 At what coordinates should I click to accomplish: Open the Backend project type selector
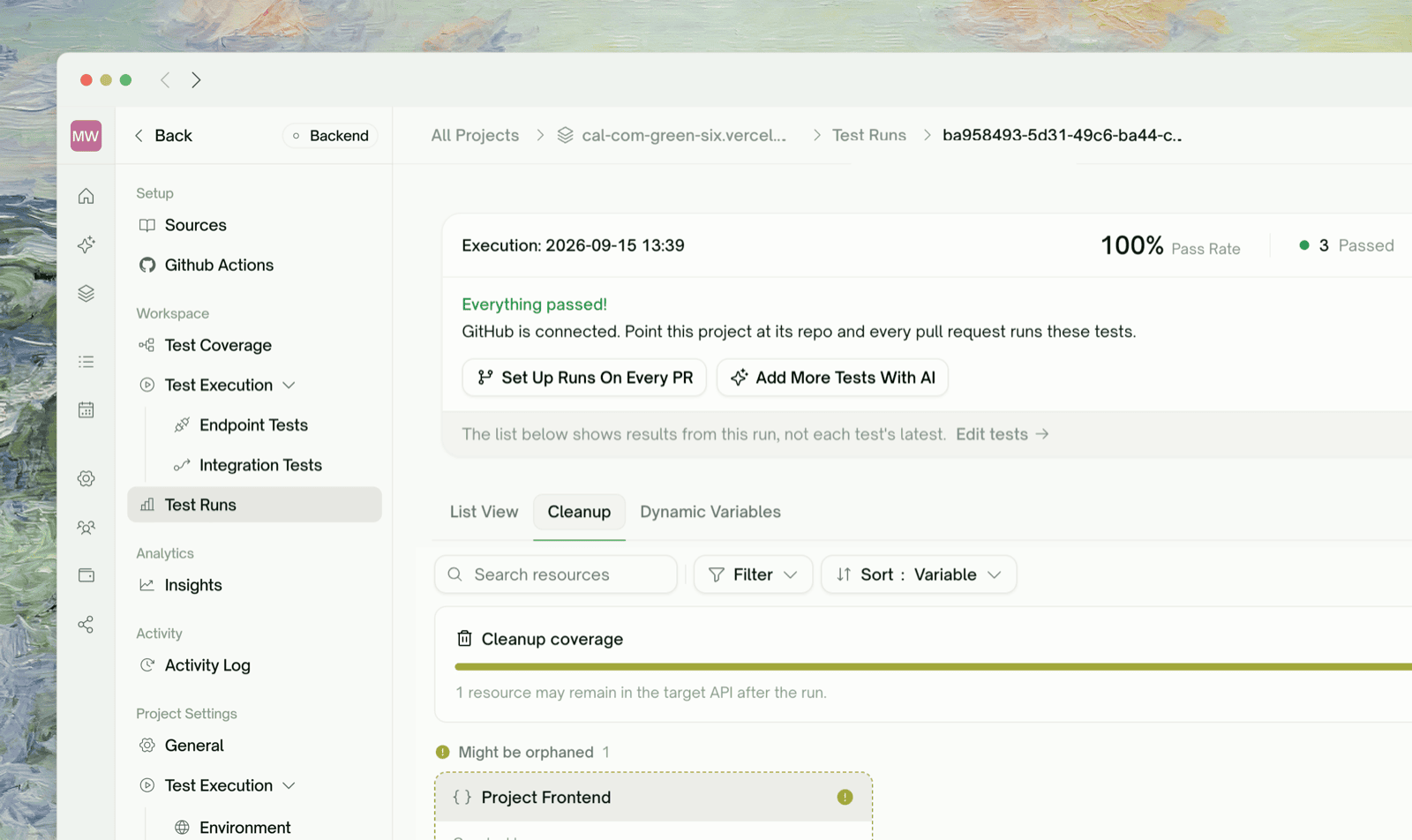coord(330,136)
